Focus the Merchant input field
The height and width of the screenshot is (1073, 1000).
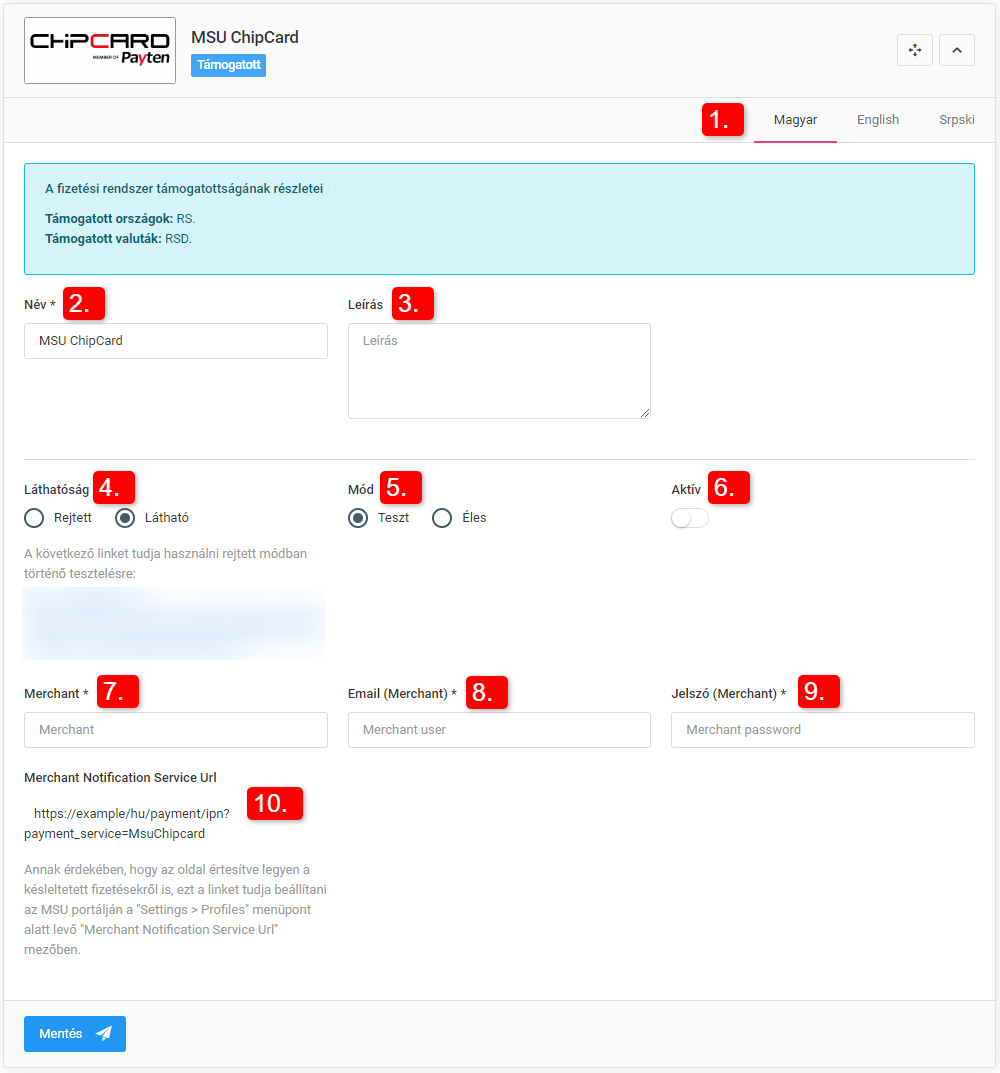point(176,730)
